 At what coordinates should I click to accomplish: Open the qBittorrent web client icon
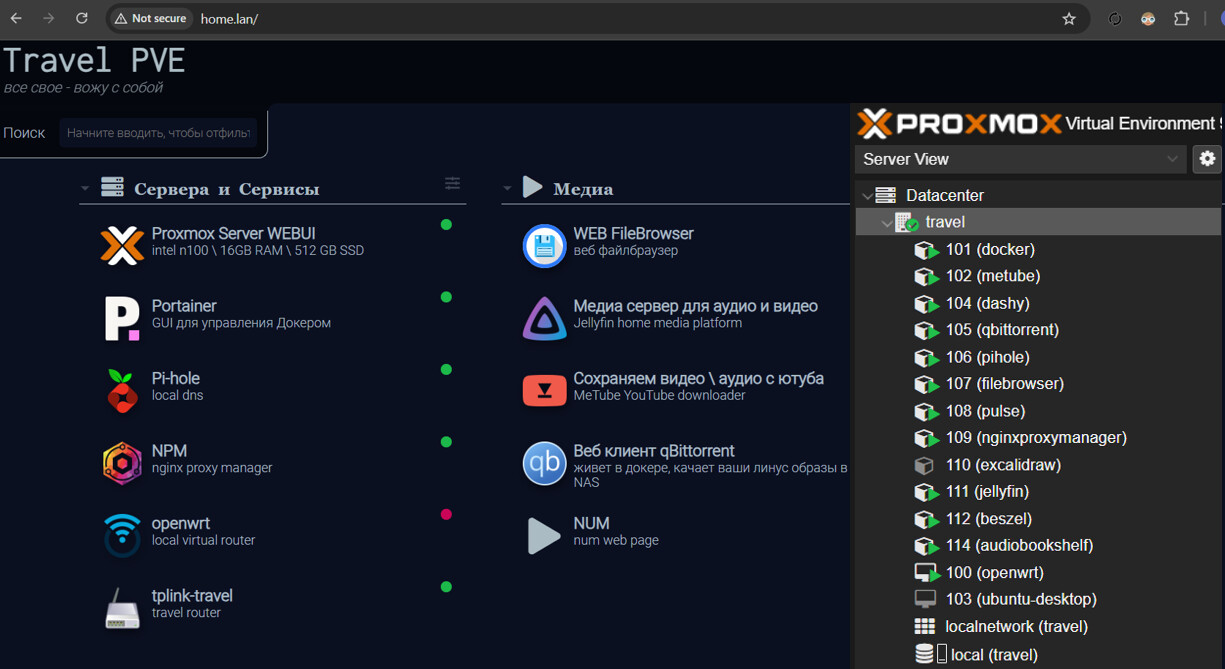tap(544, 463)
